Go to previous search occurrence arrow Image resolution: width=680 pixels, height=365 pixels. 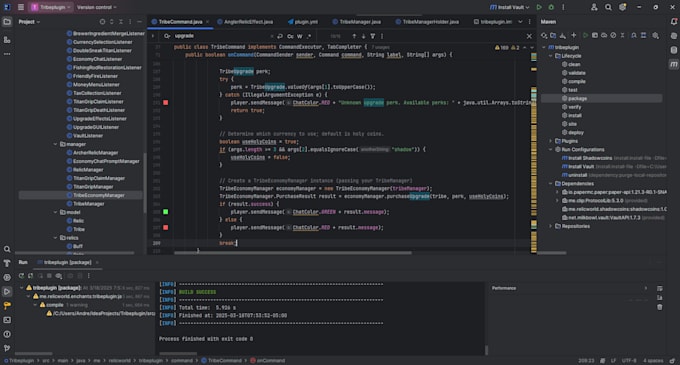354,36
